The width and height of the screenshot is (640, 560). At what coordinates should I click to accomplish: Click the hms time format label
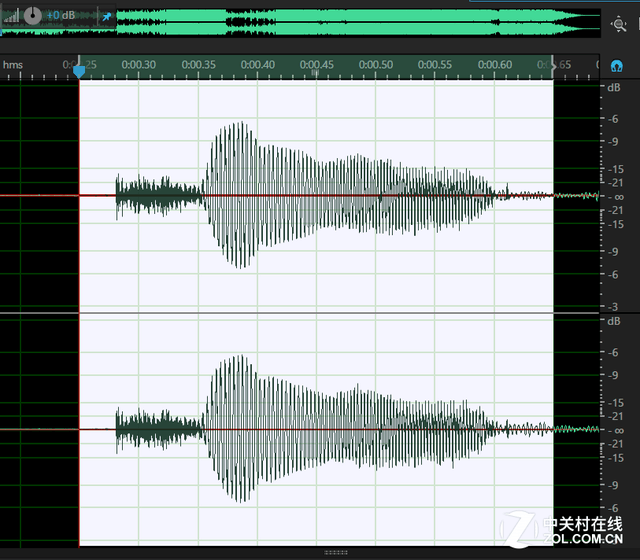pyautogui.click(x=13, y=65)
